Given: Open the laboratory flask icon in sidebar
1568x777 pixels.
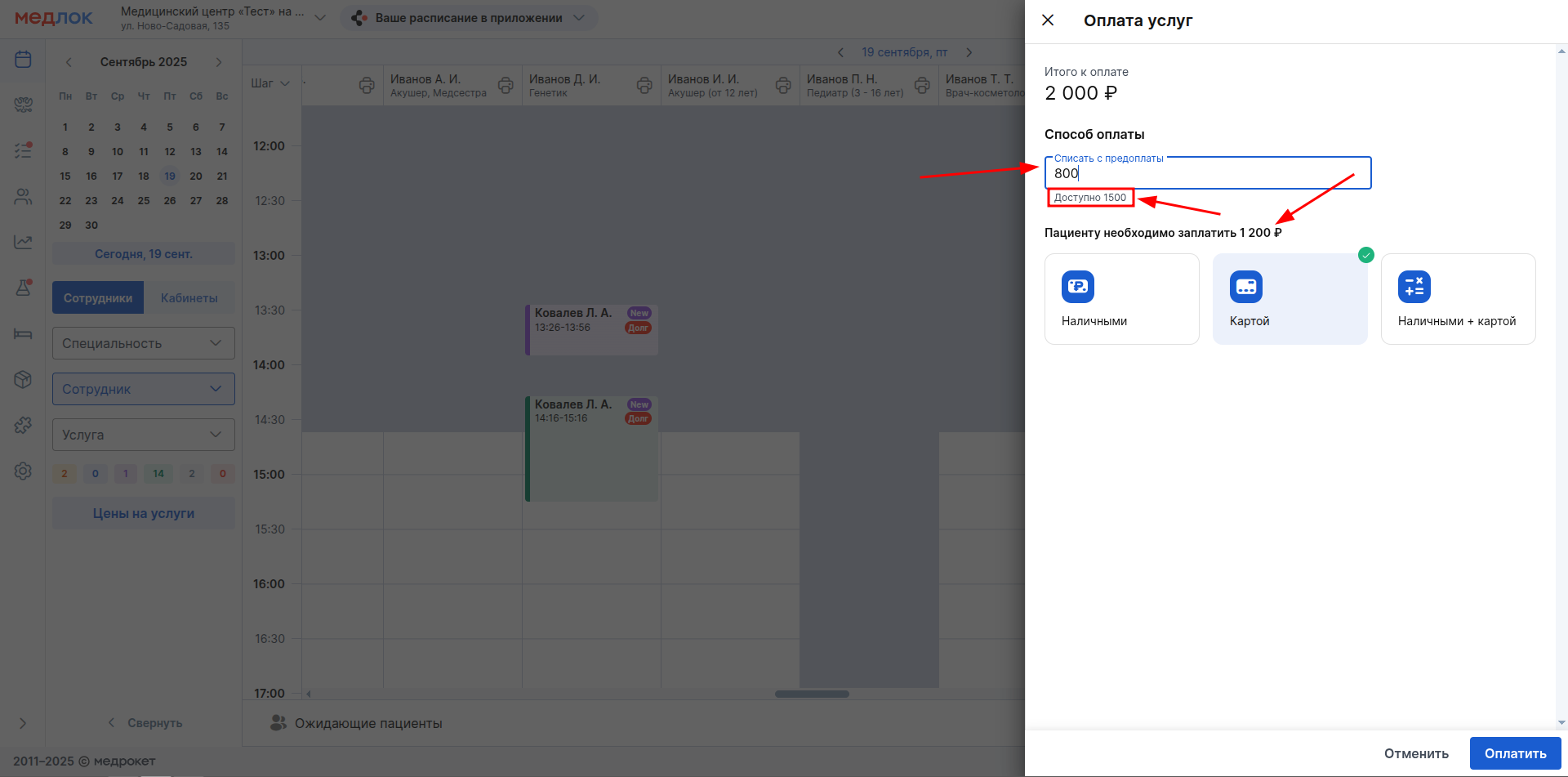Looking at the screenshot, I should coord(23,288).
